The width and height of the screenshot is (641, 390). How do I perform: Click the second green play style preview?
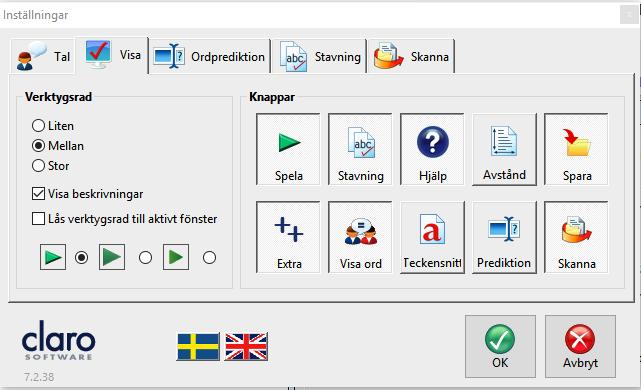tap(112, 257)
